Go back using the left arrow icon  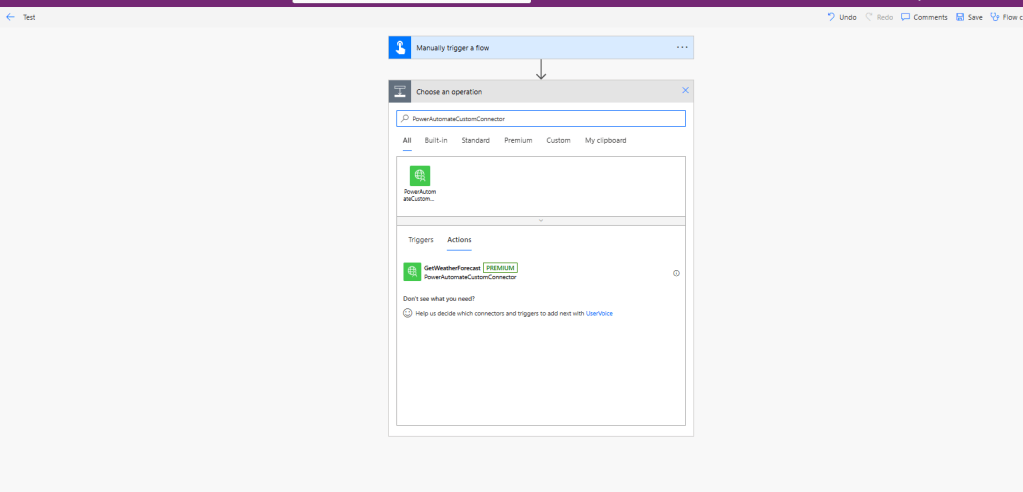click(x=10, y=17)
